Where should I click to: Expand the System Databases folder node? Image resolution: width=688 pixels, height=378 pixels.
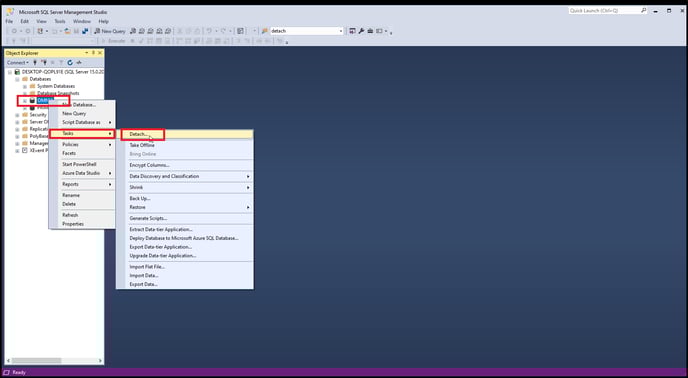pyautogui.click(x=25, y=86)
